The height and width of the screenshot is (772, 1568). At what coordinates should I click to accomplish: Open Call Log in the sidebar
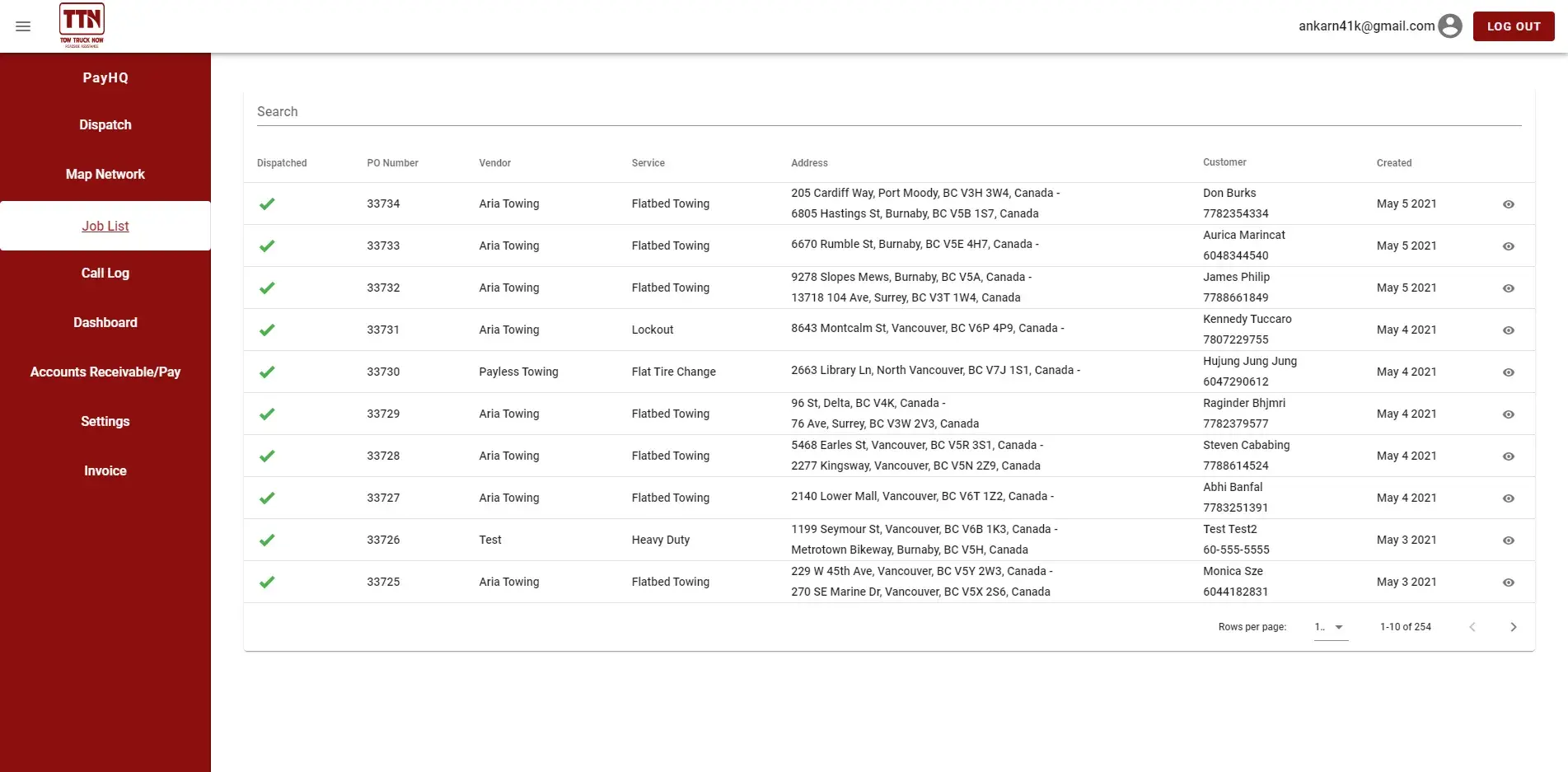click(x=105, y=274)
